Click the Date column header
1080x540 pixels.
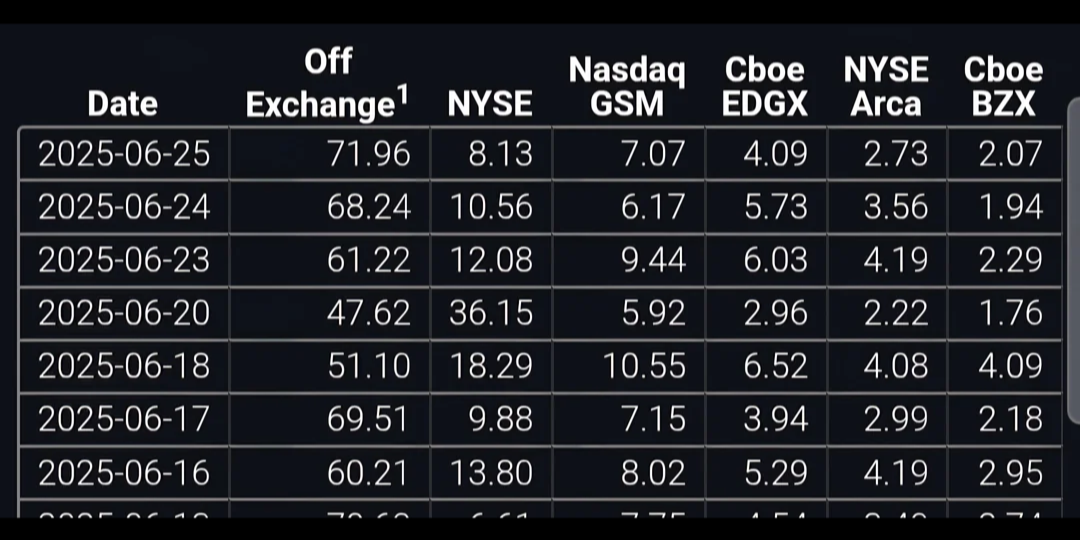(123, 103)
